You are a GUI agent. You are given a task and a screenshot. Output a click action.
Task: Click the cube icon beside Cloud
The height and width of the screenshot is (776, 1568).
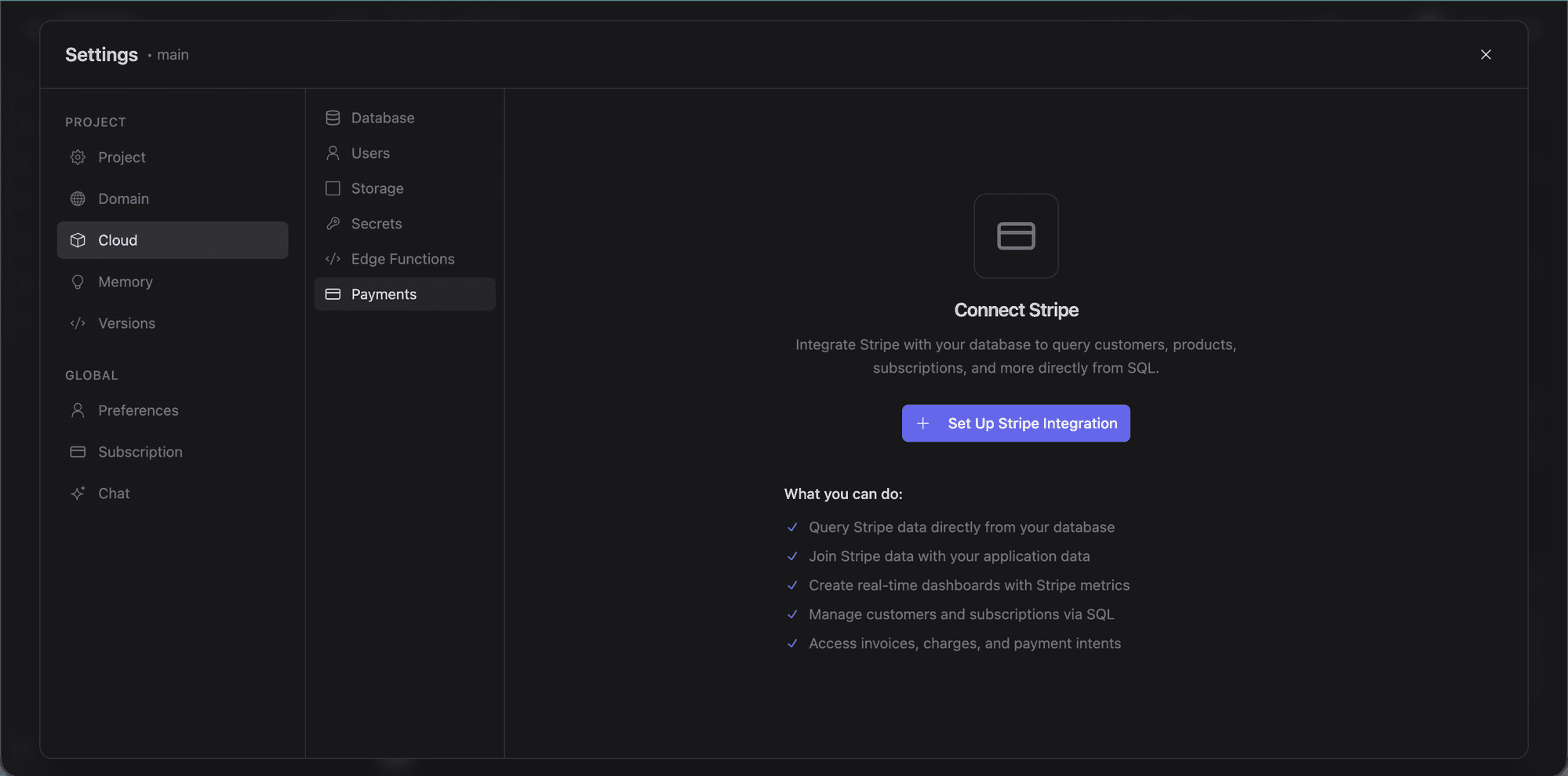pyautogui.click(x=78, y=240)
